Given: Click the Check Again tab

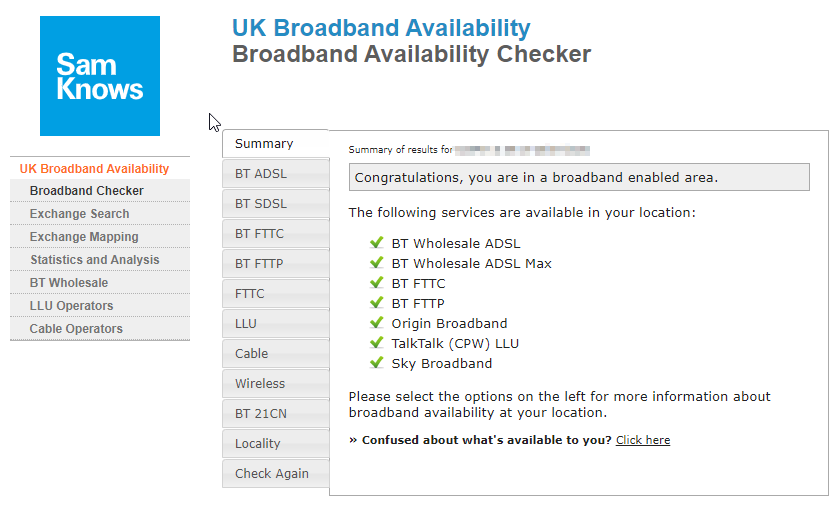Looking at the screenshot, I should pos(275,474).
